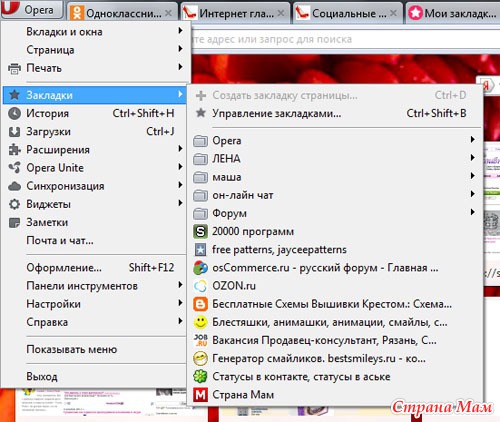Click the puzzle icon next to Расширения
500x422 pixels.
[x=14, y=150]
